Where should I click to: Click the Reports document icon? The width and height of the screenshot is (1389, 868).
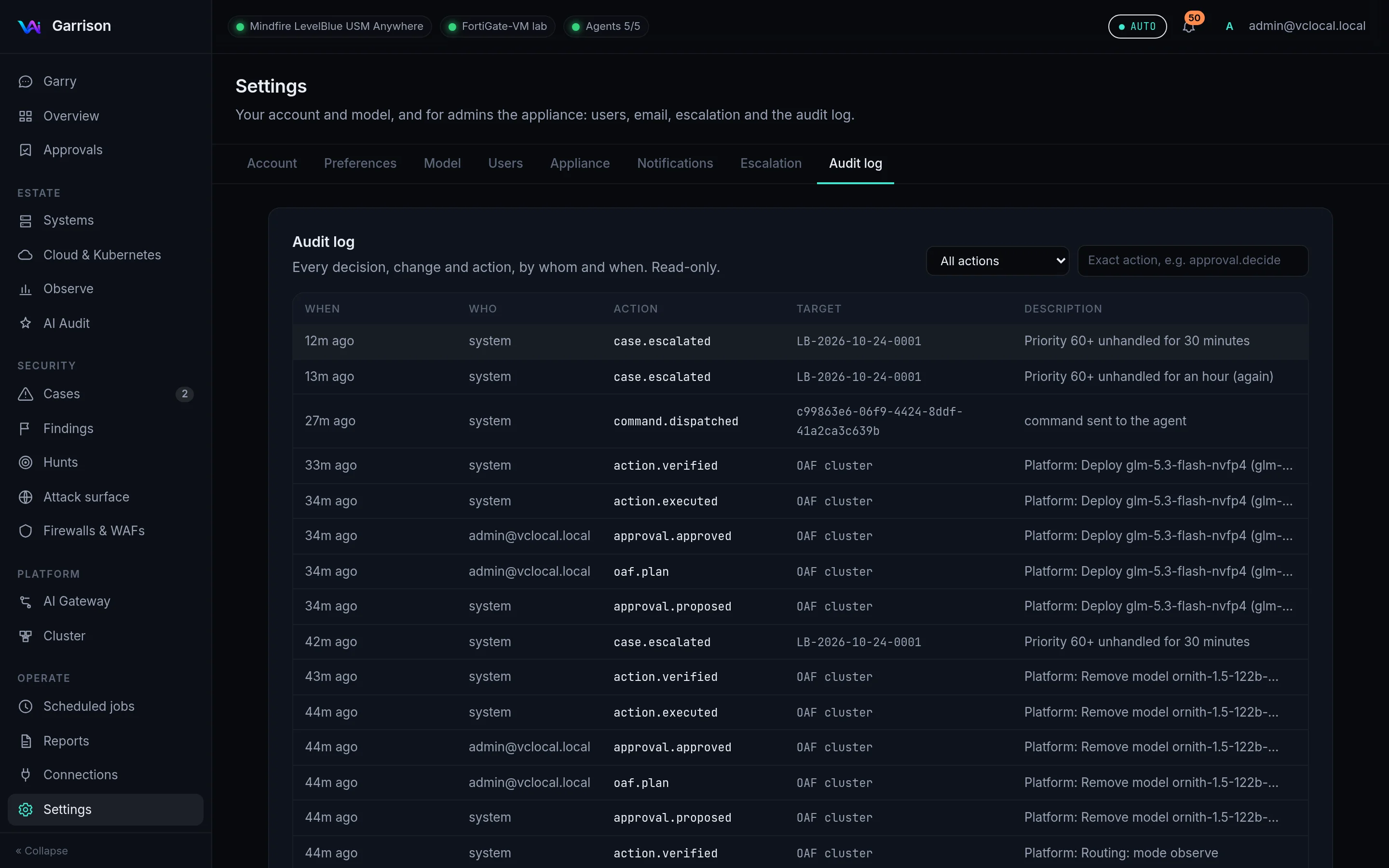pyautogui.click(x=25, y=741)
